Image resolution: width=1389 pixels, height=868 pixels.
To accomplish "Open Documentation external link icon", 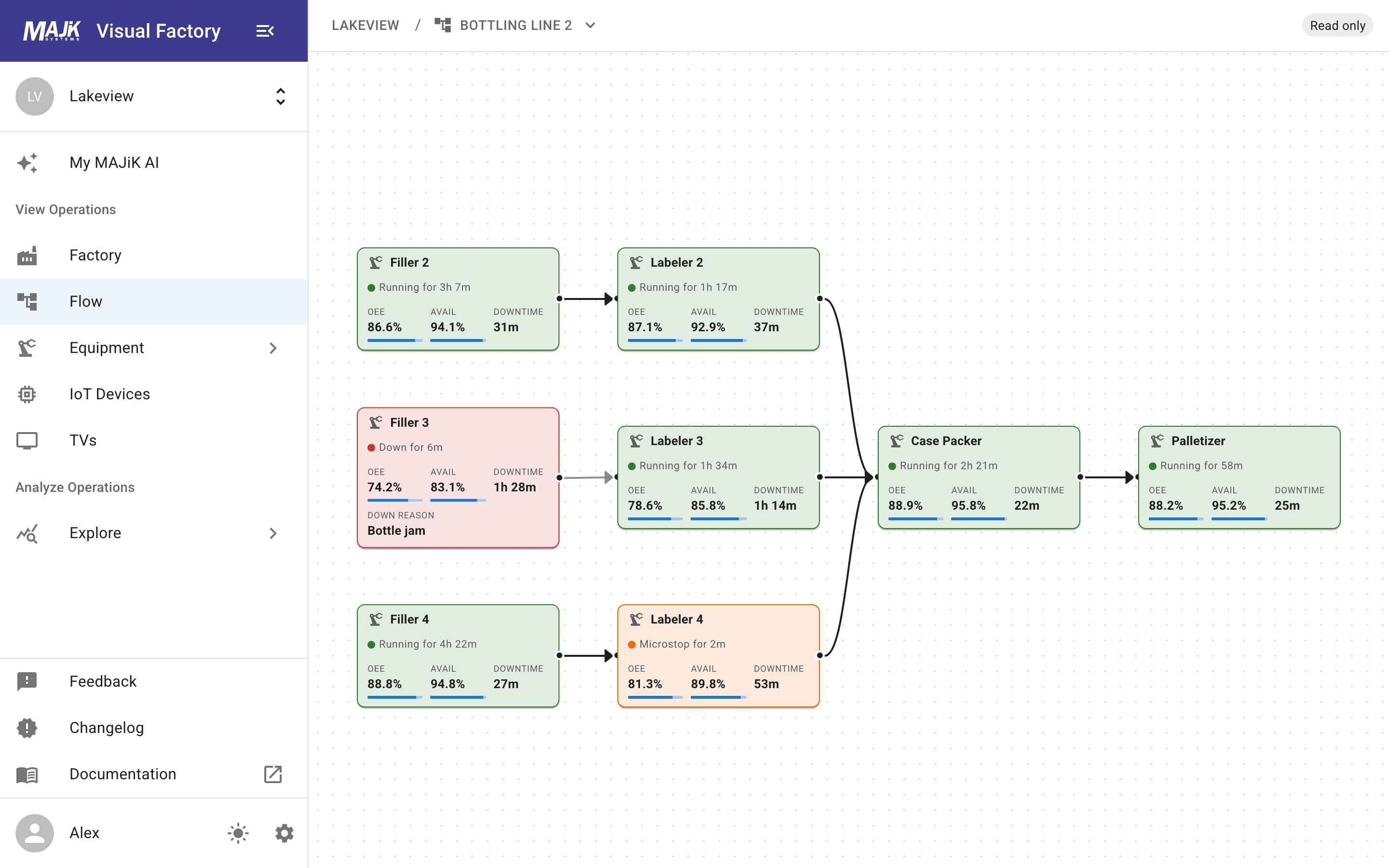I will pyautogui.click(x=272, y=774).
